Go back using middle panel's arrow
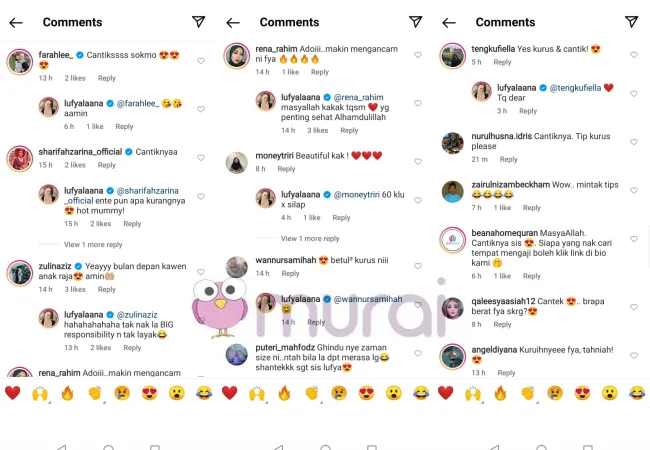 pyautogui.click(x=233, y=23)
